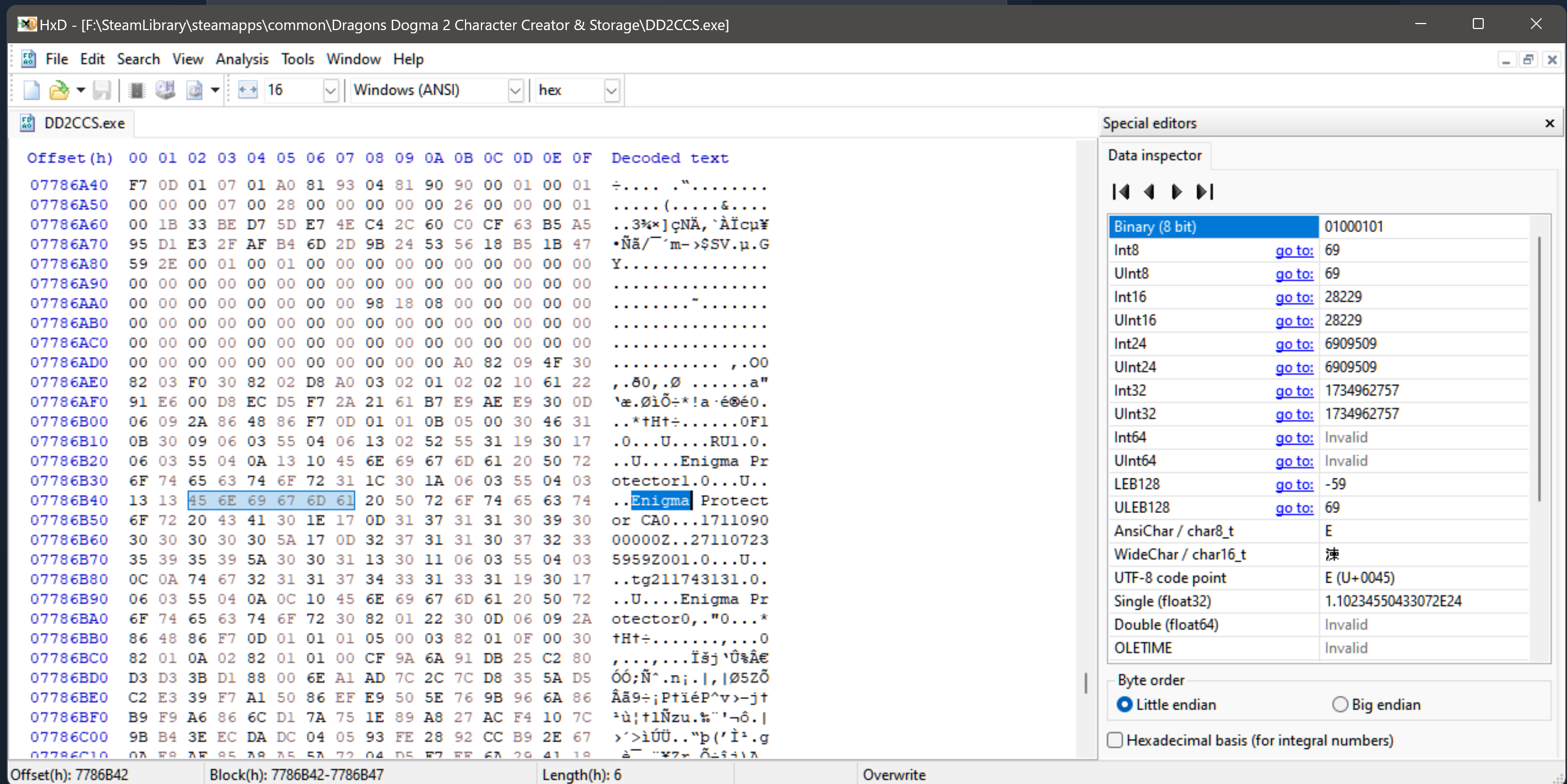Screen dimensions: 1567x784
Task: Go to next byte in Data inspector
Action: point(1176,192)
